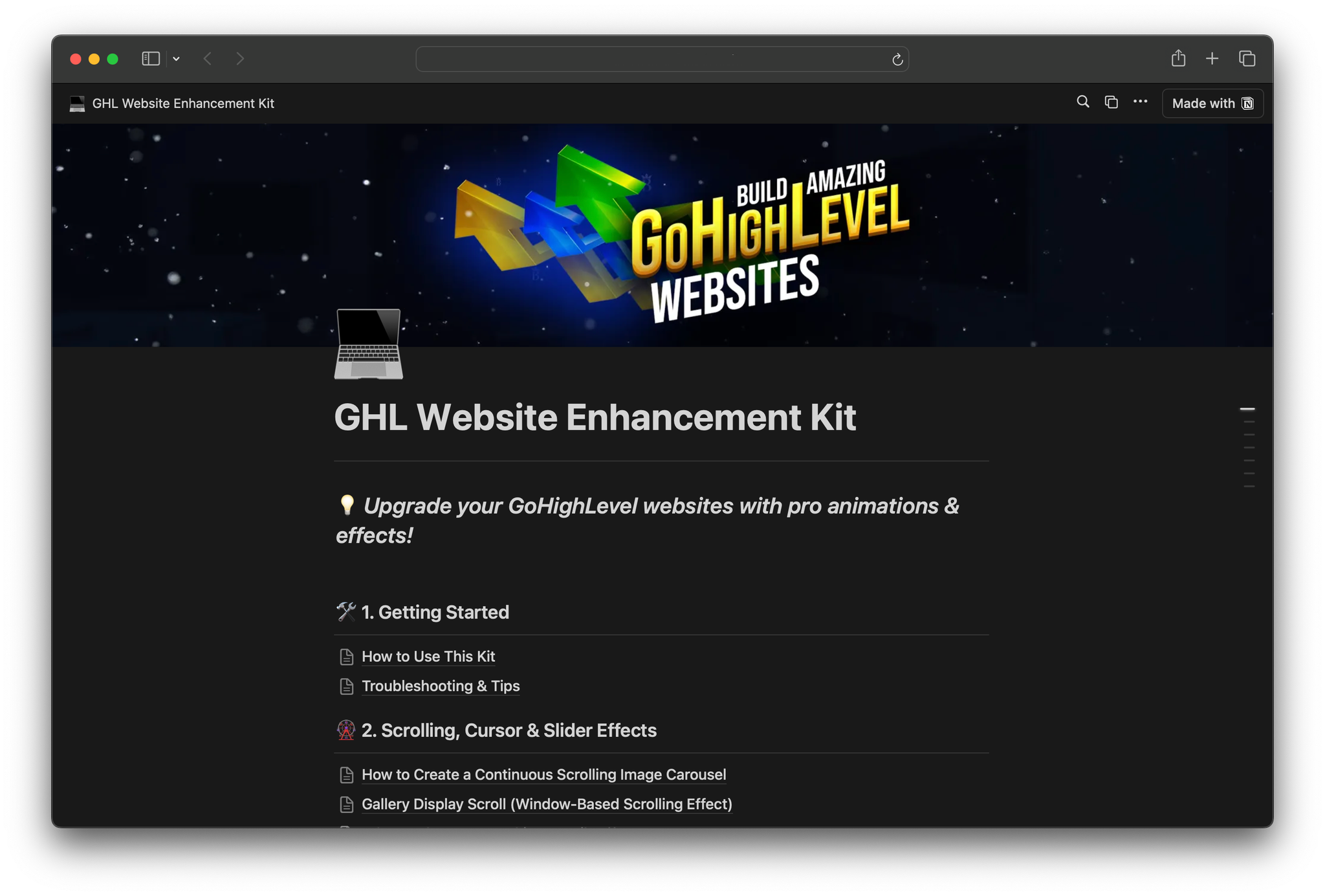The height and width of the screenshot is (896, 1325).
Task: Open the Notion page search icon
Action: (x=1082, y=102)
